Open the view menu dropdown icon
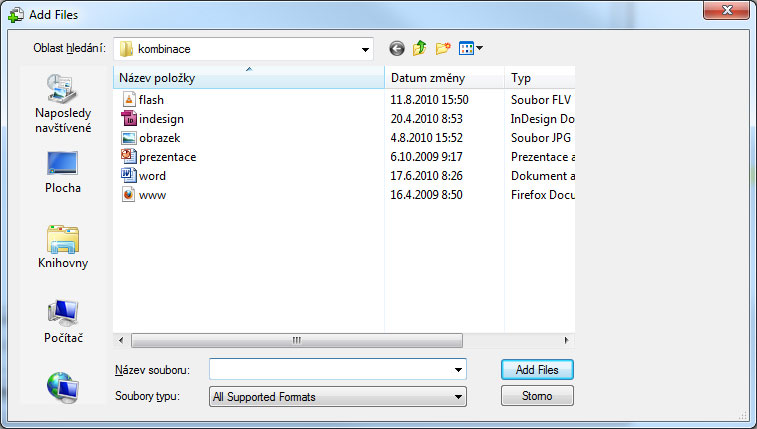757x429 pixels. 471,48
